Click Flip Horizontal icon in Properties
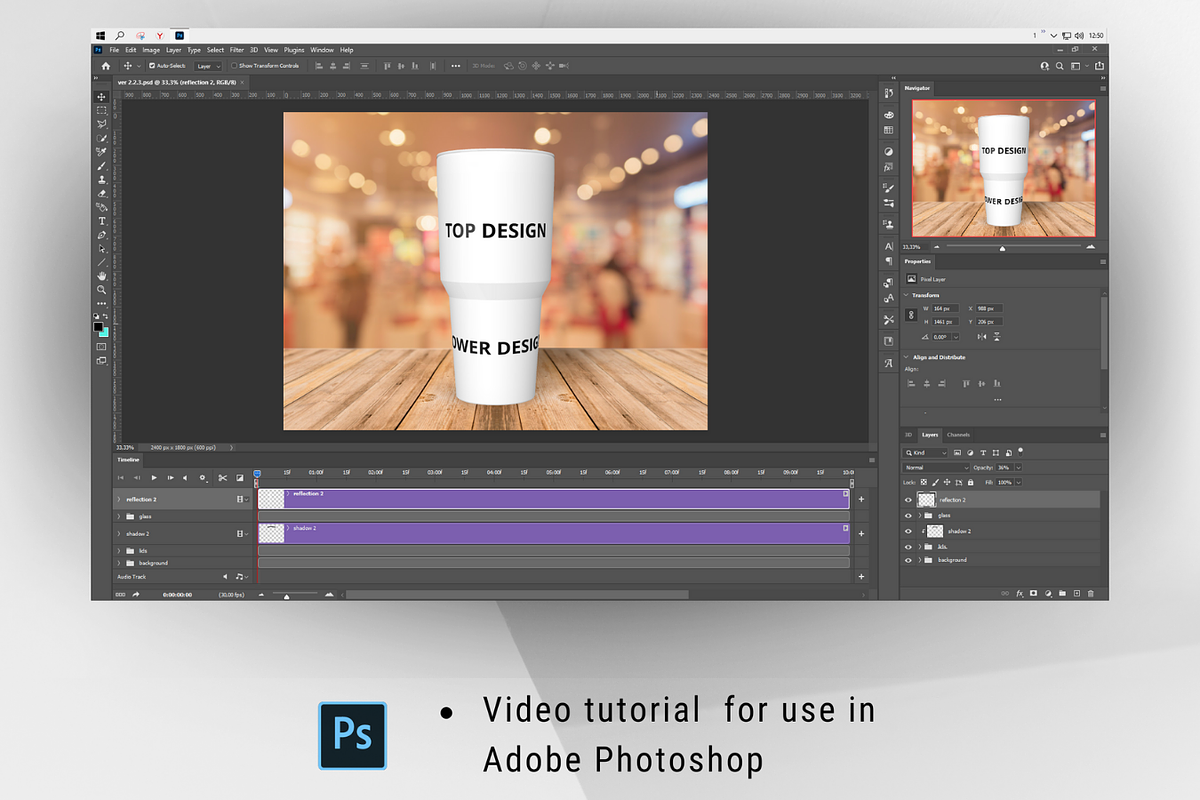The width and height of the screenshot is (1200, 800). tap(981, 337)
